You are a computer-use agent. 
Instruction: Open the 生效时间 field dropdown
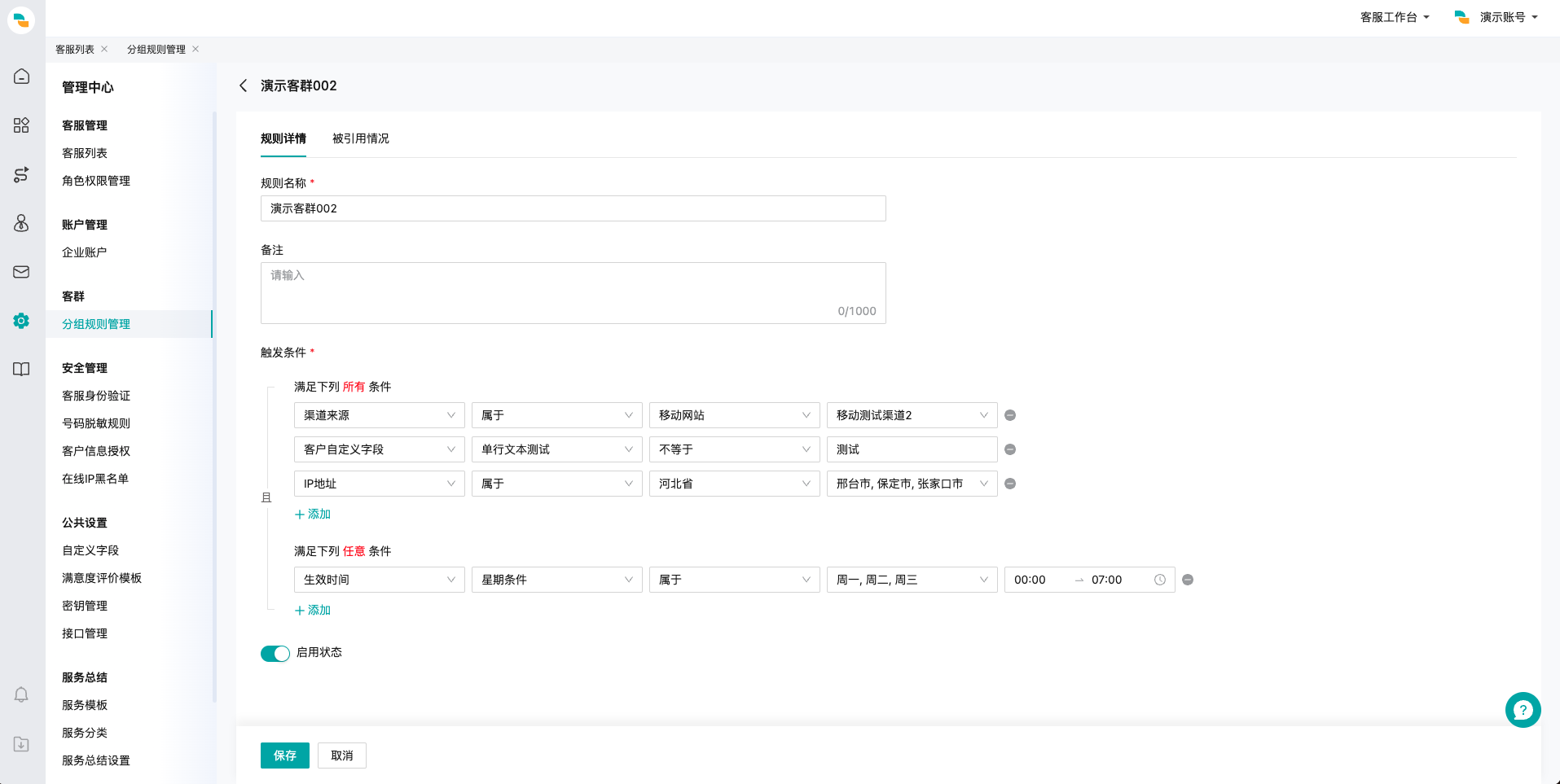pos(379,580)
